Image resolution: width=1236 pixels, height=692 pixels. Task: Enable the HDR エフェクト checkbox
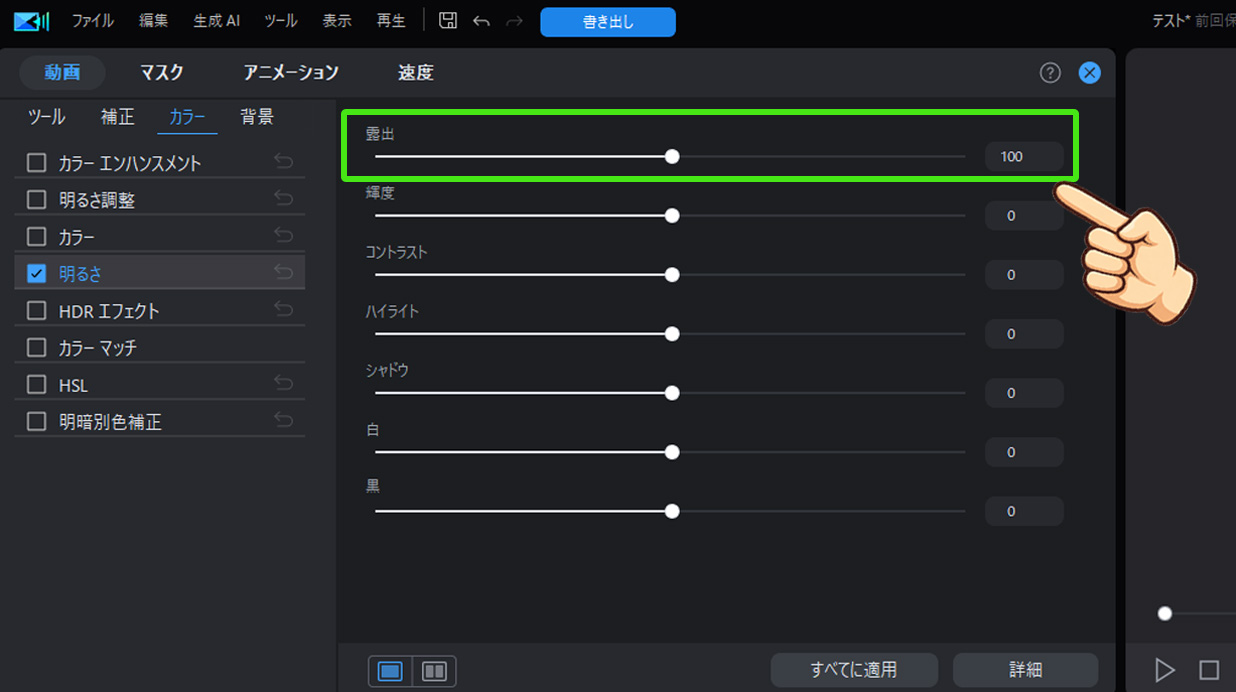click(x=35, y=310)
